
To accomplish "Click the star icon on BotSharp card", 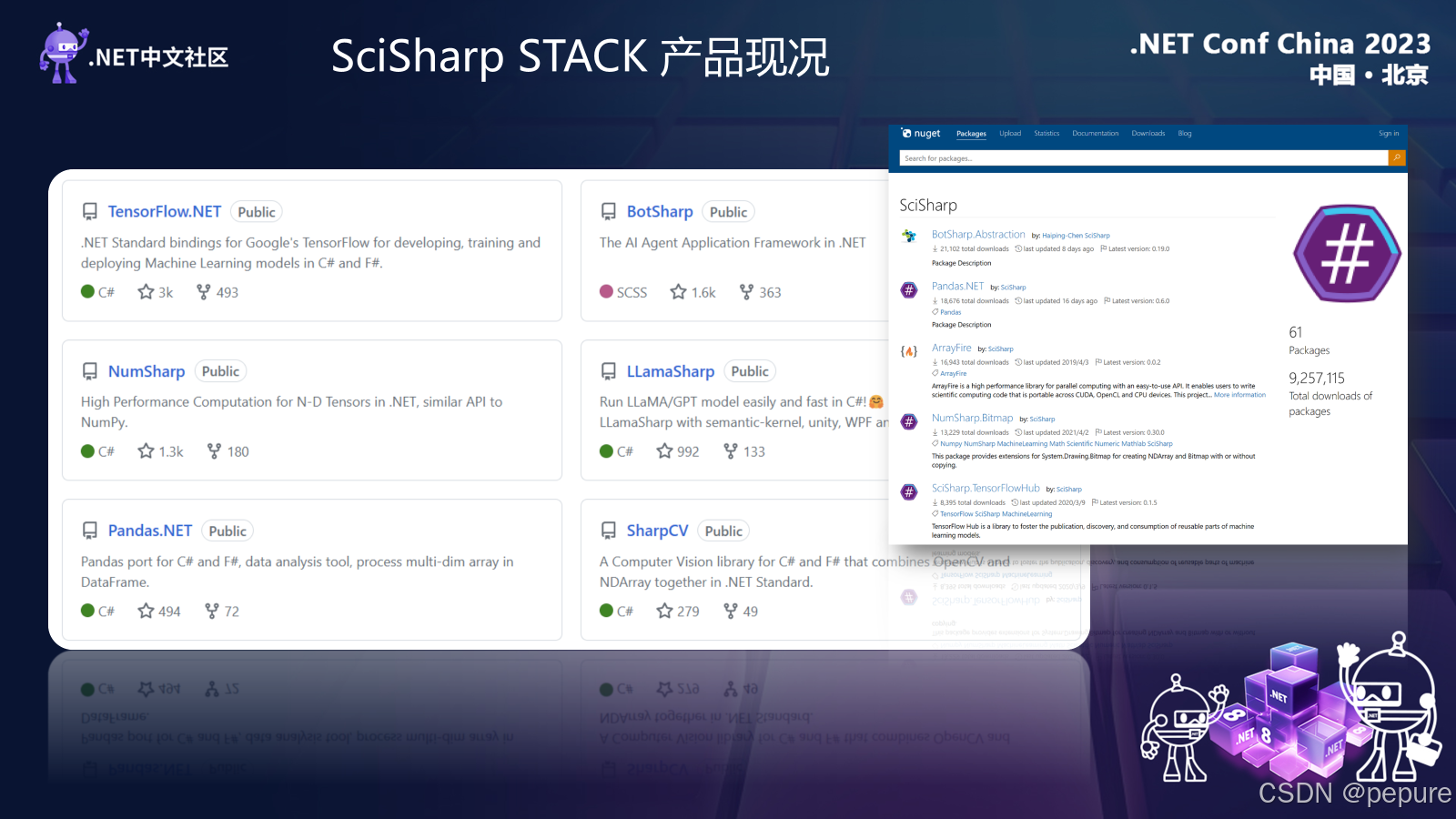I will pyautogui.click(x=678, y=291).
